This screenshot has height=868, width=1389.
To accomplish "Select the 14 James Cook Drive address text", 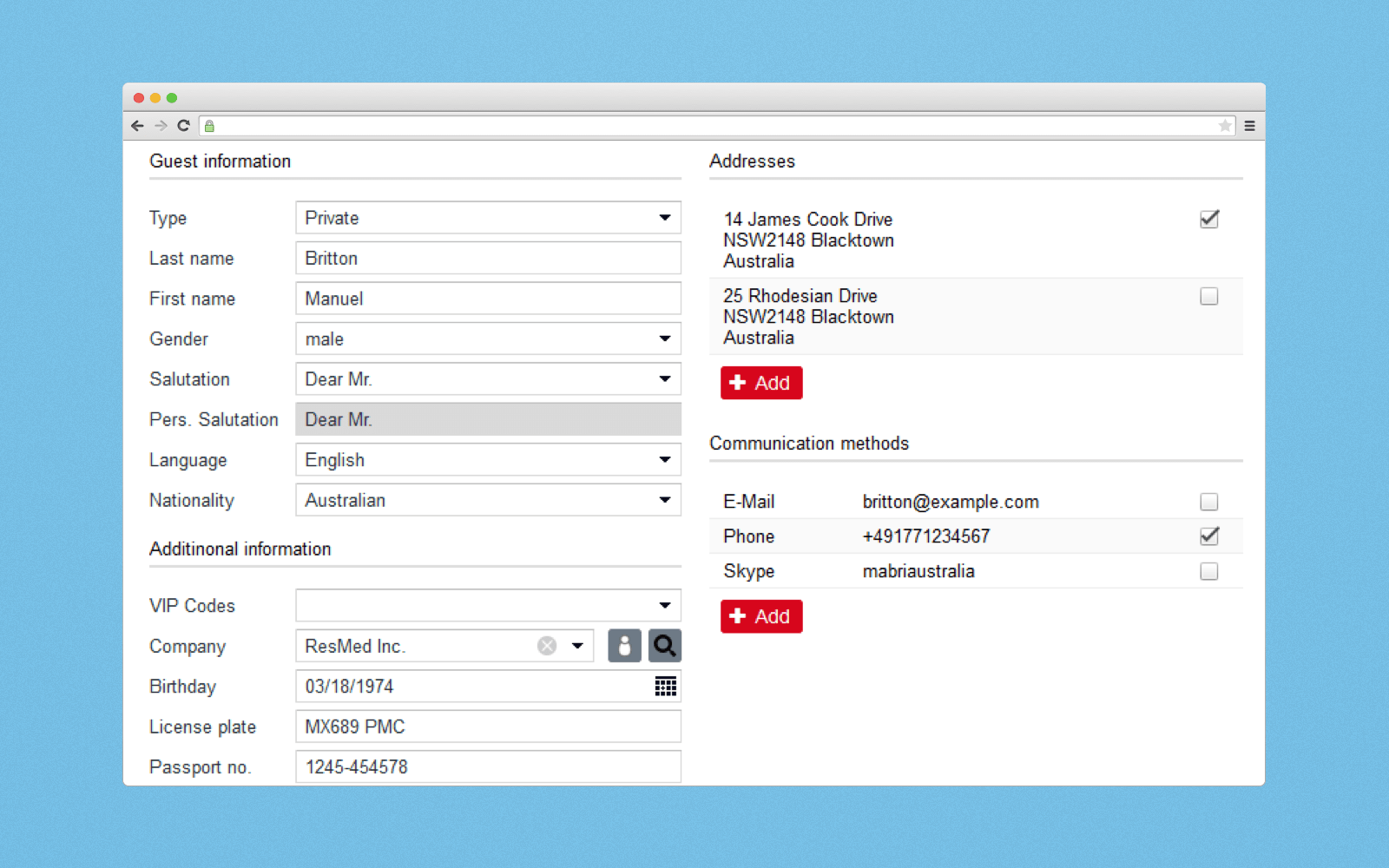I will (x=808, y=240).
